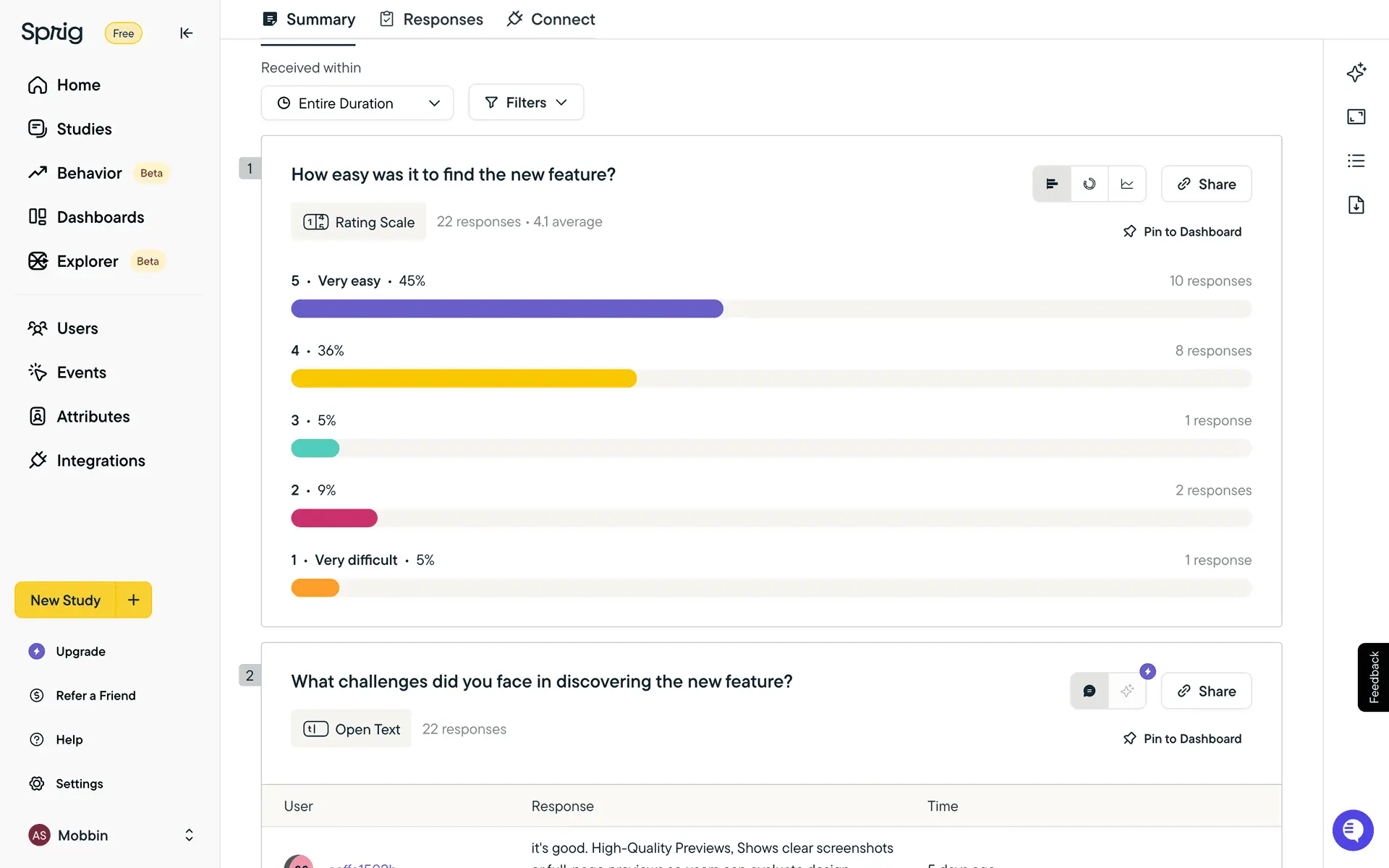The width and height of the screenshot is (1389, 868).
Task: Open the chat support bubble
Action: [x=1352, y=830]
